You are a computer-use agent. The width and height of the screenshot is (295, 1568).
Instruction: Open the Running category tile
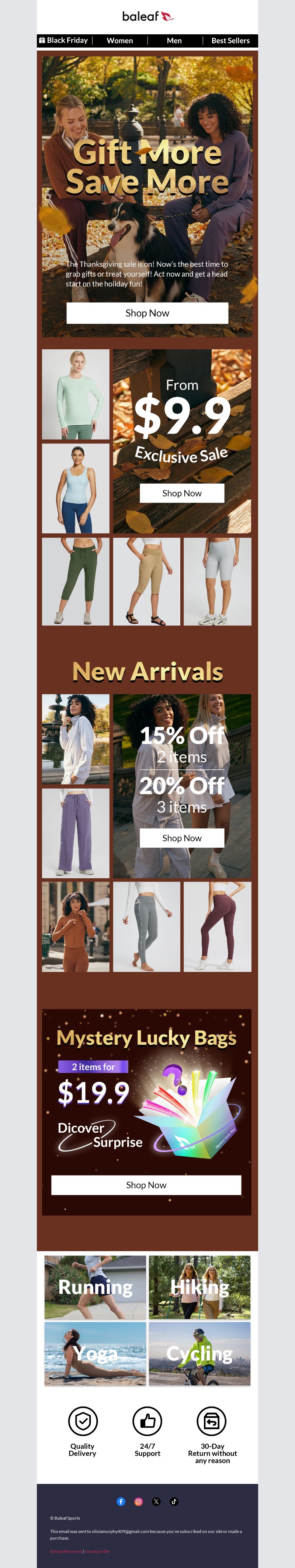96,1287
